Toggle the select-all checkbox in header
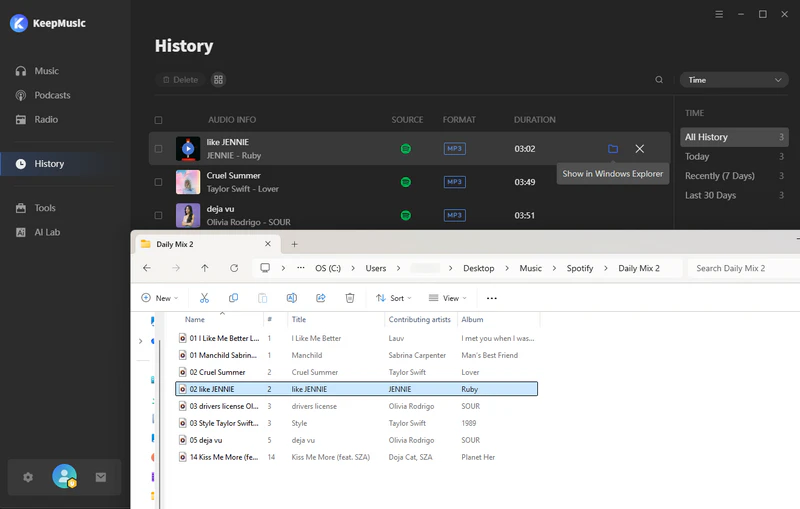 tap(158, 120)
